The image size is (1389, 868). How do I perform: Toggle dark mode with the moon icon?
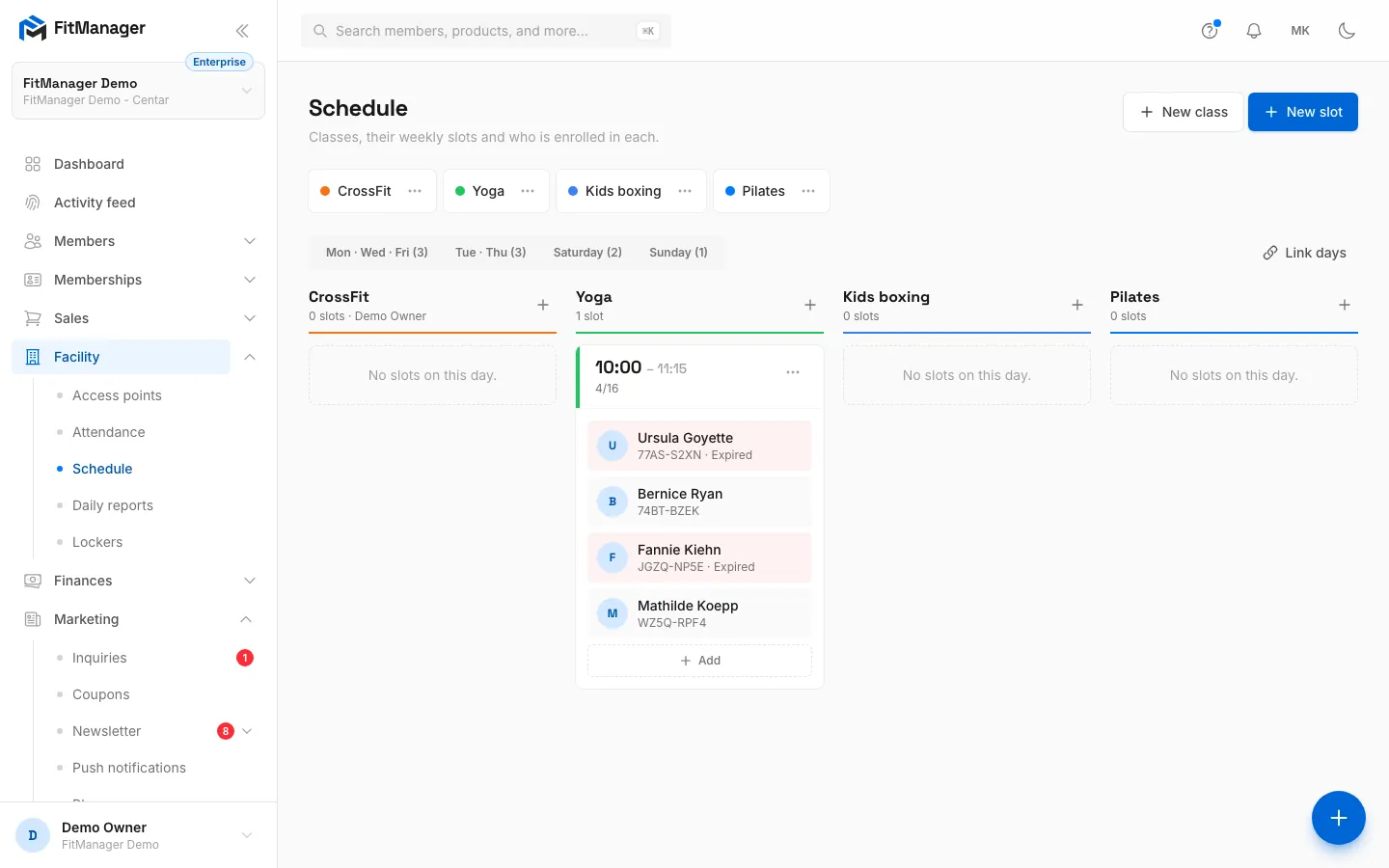click(x=1347, y=31)
